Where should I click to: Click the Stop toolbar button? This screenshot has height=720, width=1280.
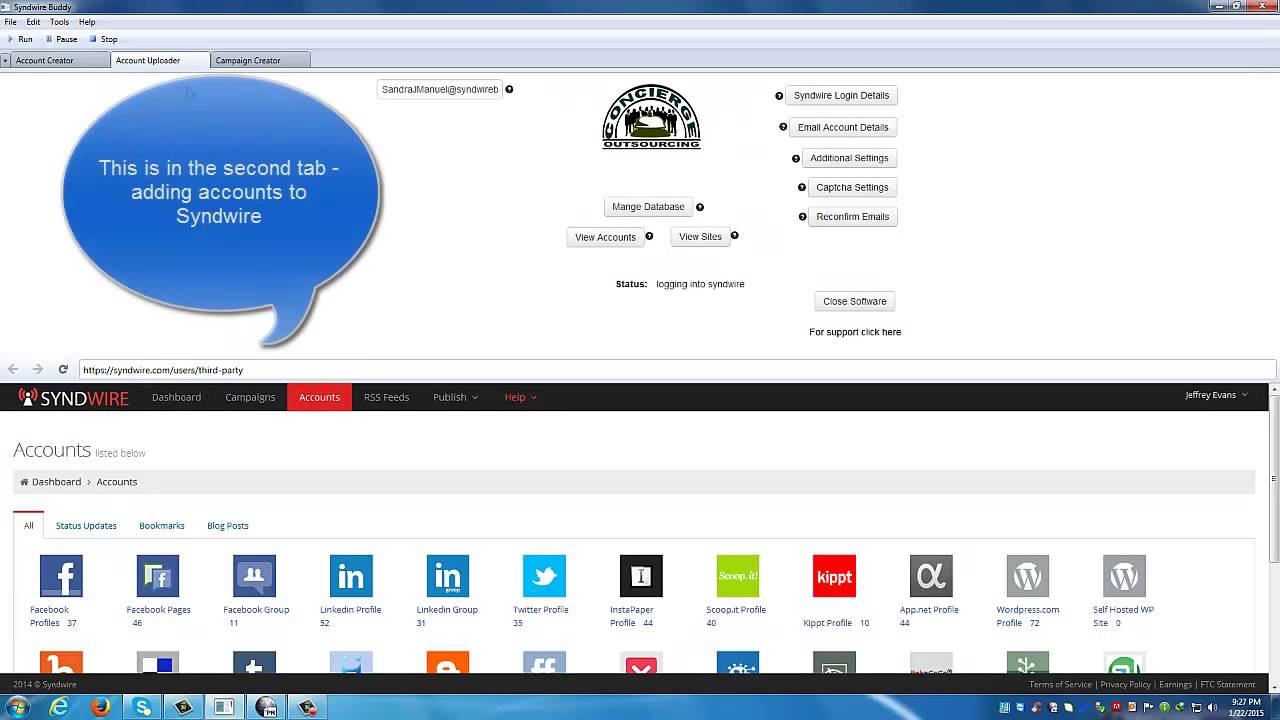coord(103,39)
